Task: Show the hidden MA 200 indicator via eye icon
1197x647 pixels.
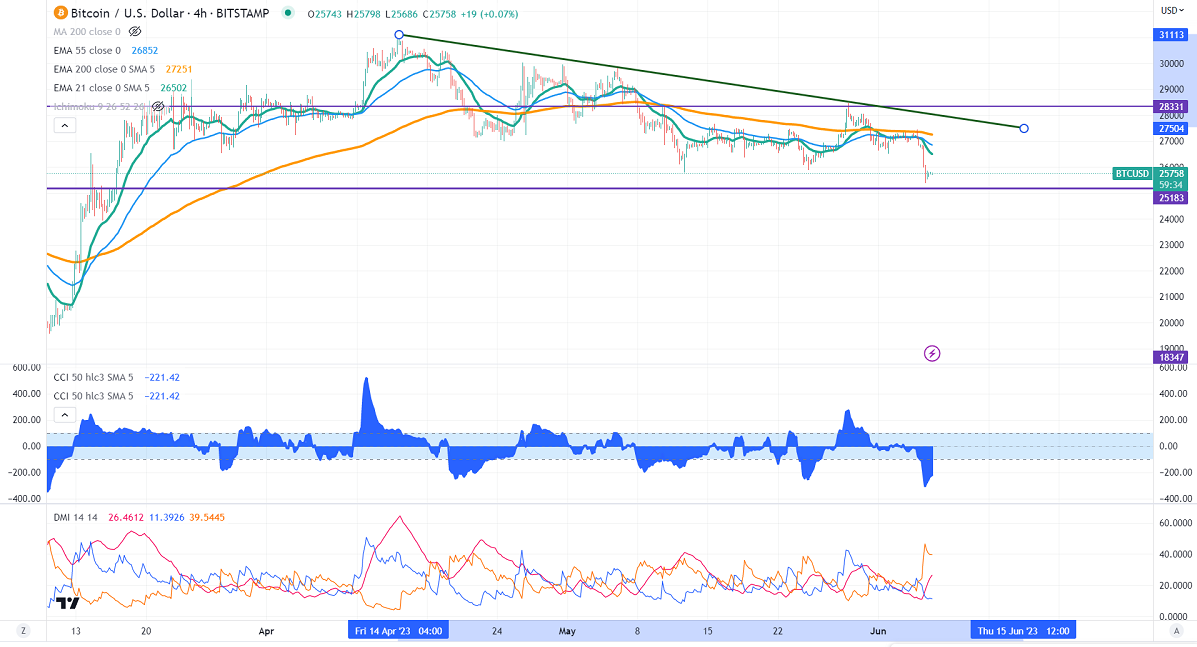Action: [x=135, y=31]
